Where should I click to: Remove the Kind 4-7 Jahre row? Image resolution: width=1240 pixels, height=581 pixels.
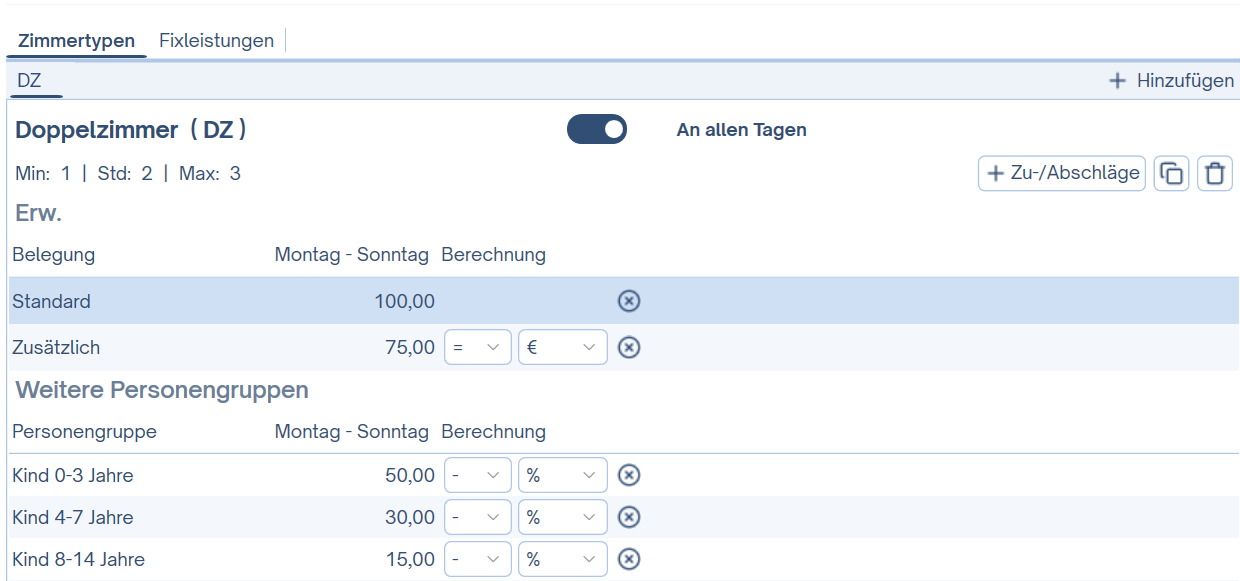point(629,516)
